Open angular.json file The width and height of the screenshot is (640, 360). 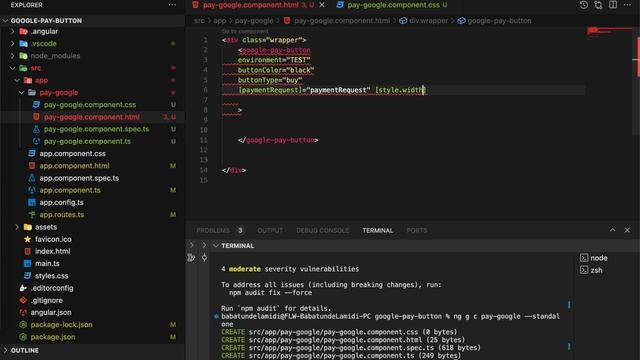coord(51,313)
